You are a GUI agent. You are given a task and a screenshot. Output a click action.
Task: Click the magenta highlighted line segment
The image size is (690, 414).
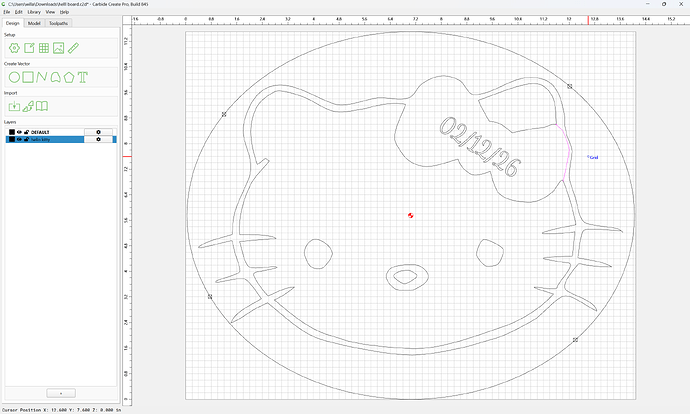click(x=567, y=152)
